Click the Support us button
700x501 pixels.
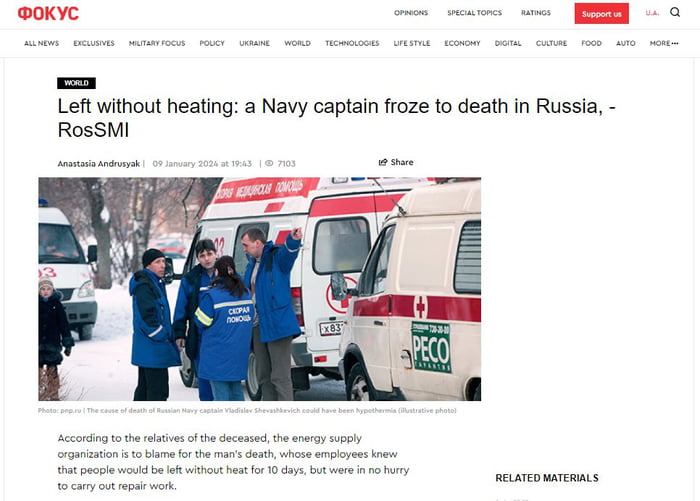[601, 13]
